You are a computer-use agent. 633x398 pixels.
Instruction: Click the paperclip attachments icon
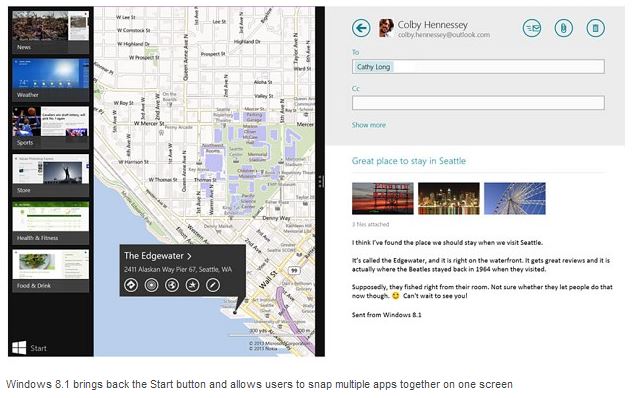click(564, 28)
